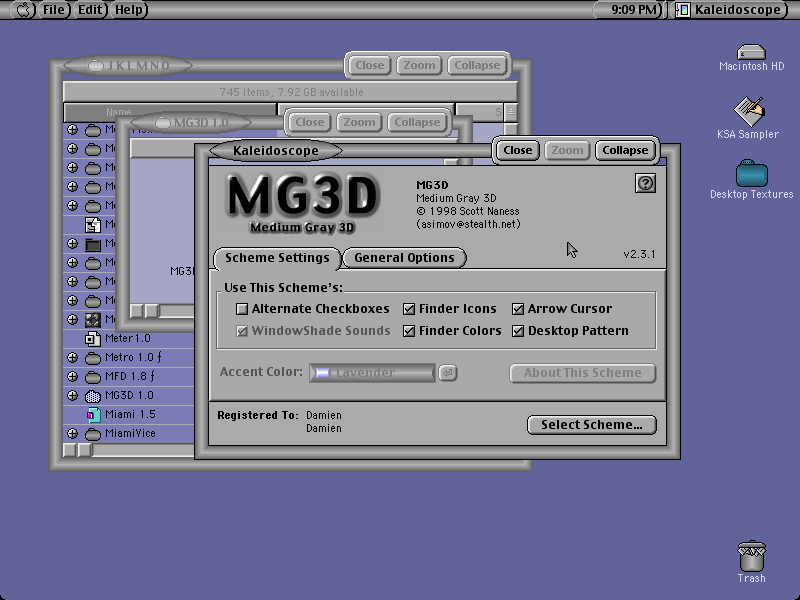Image resolution: width=800 pixels, height=600 pixels.
Task: Select the dark black folder icon in list
Action: click(92, 244)
